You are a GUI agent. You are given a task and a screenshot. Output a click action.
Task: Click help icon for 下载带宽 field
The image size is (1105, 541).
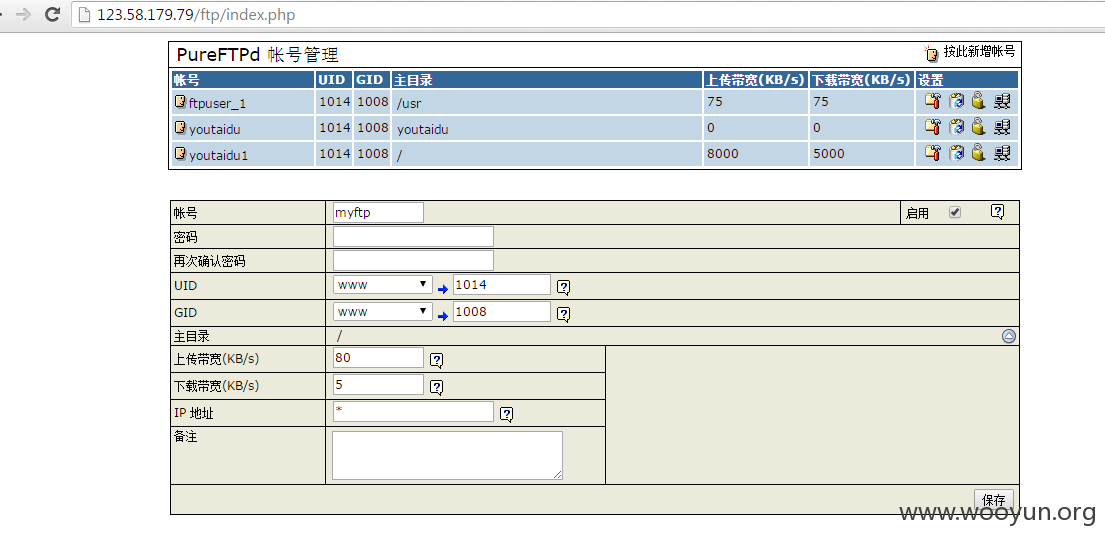point(437,387)
